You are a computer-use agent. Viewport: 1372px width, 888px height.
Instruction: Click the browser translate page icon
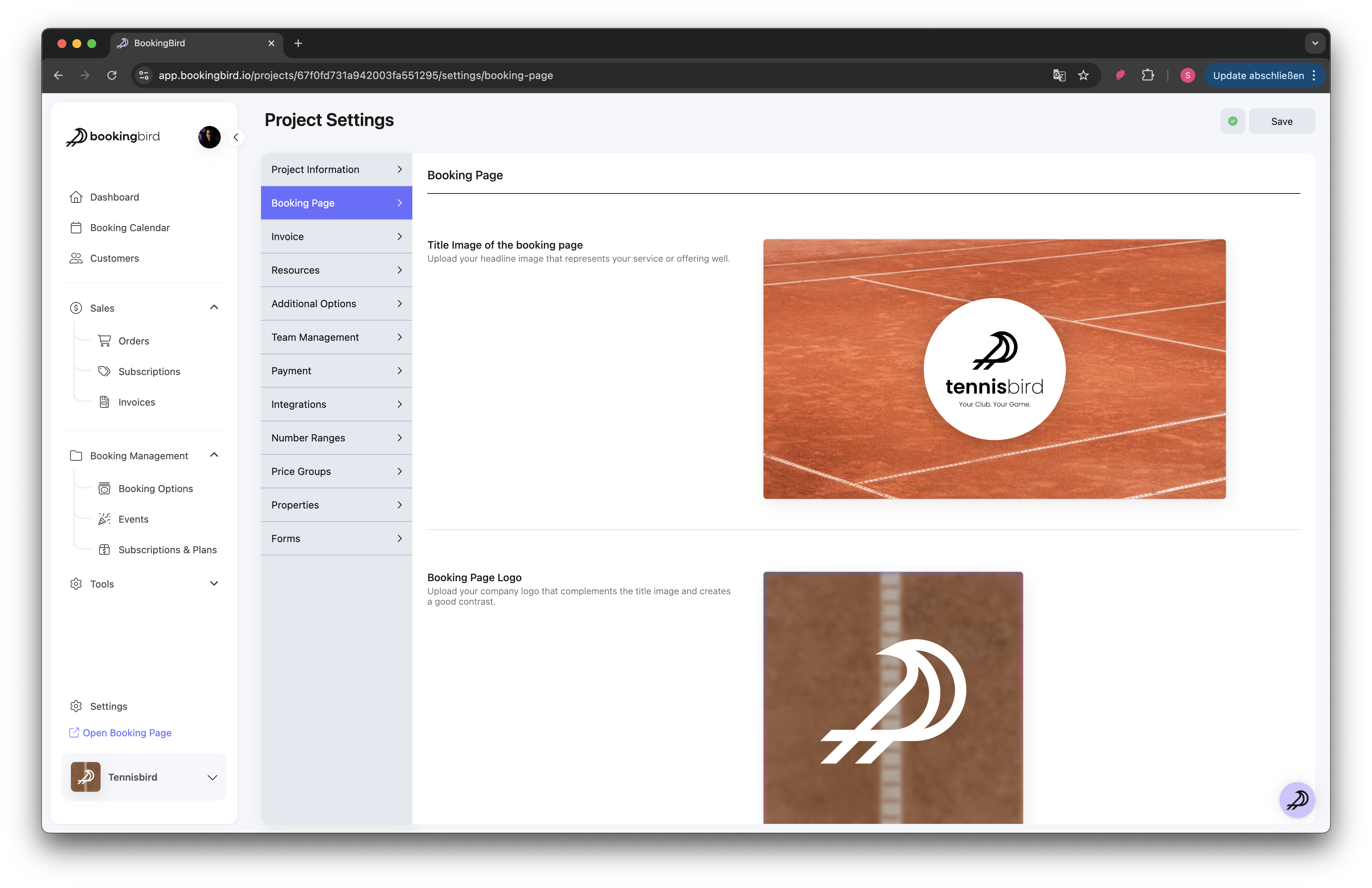tap(1059, 75)
